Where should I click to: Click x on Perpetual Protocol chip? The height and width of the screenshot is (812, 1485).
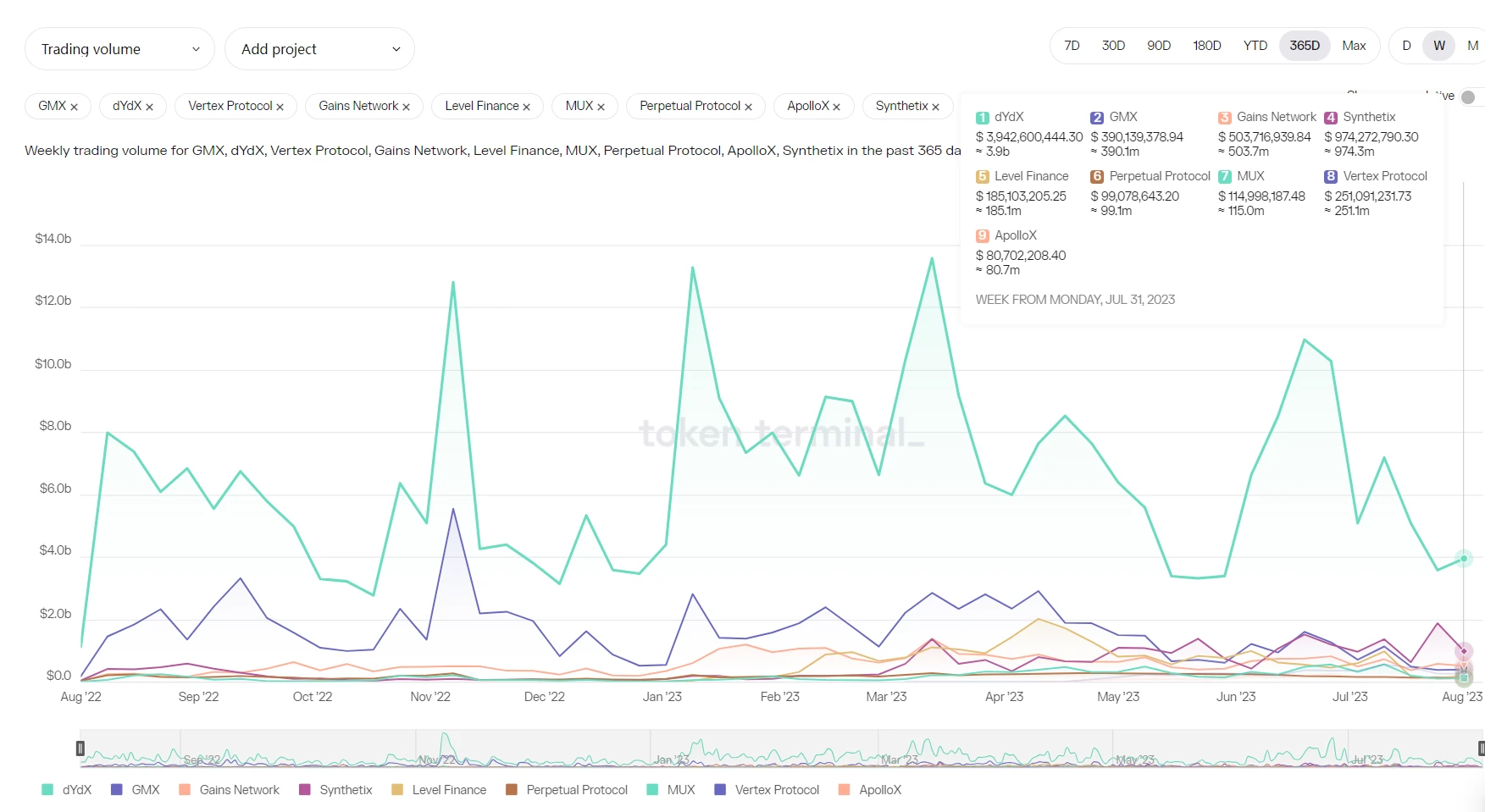coord(748,107)
